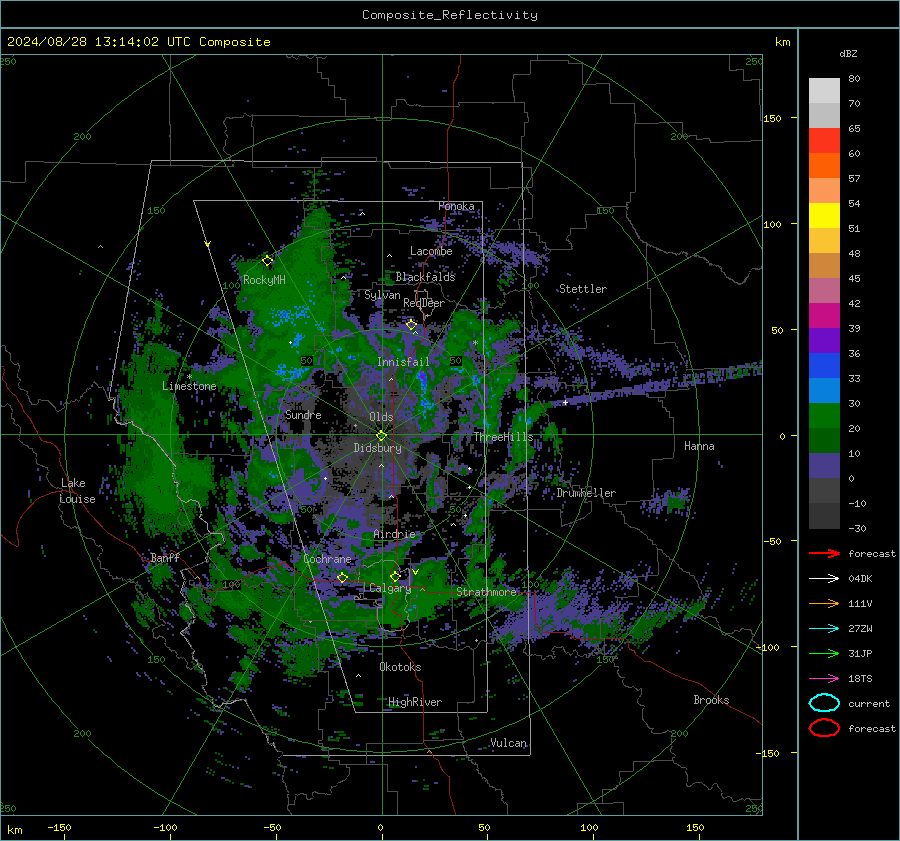Click the Strathmore town label
The height and width of the screenshot is (841, 900).
point(486,592)
